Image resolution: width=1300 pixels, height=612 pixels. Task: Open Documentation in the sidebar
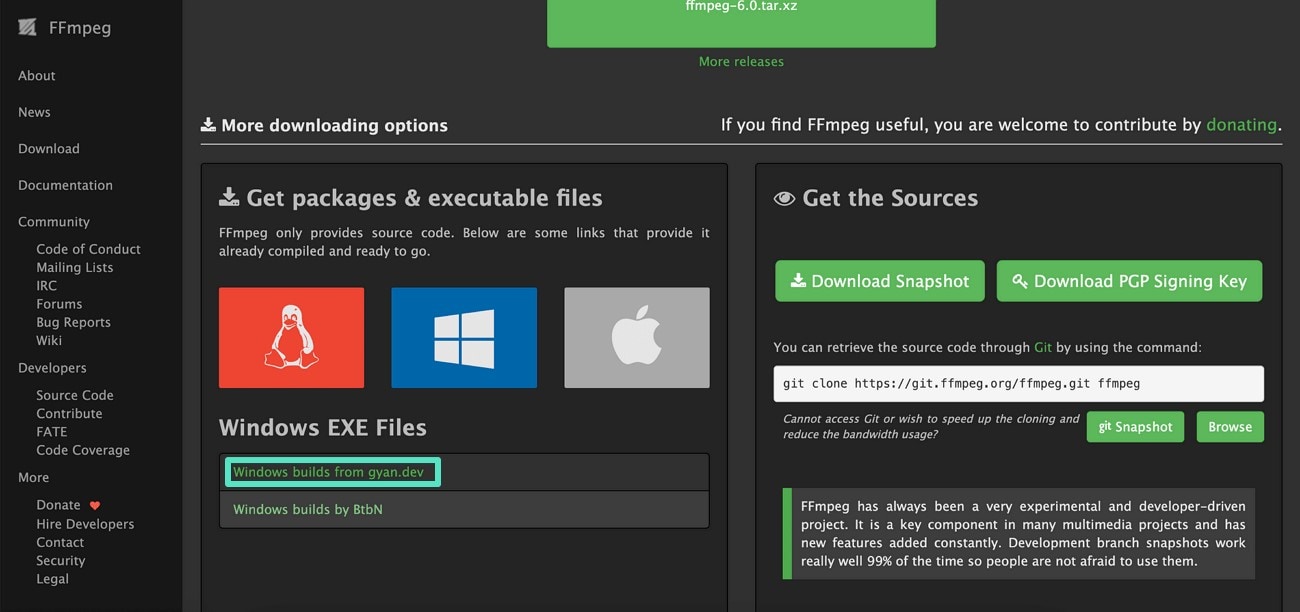(x=65, y=185)
